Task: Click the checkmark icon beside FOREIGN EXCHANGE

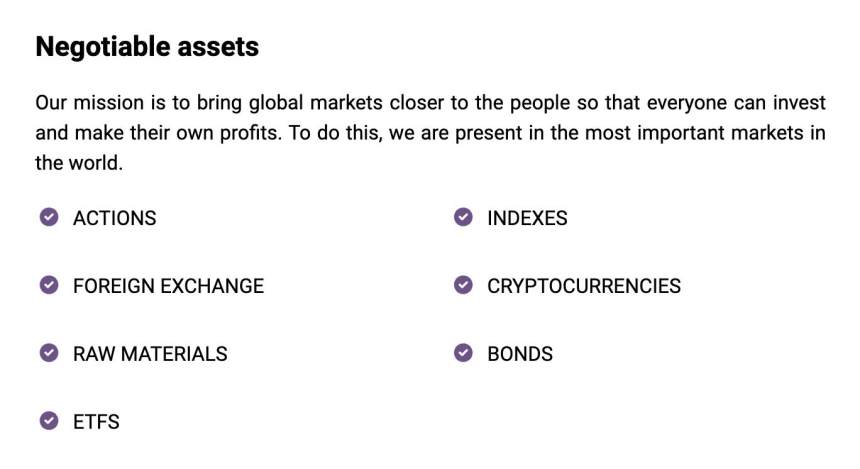Action: point(48,285)
